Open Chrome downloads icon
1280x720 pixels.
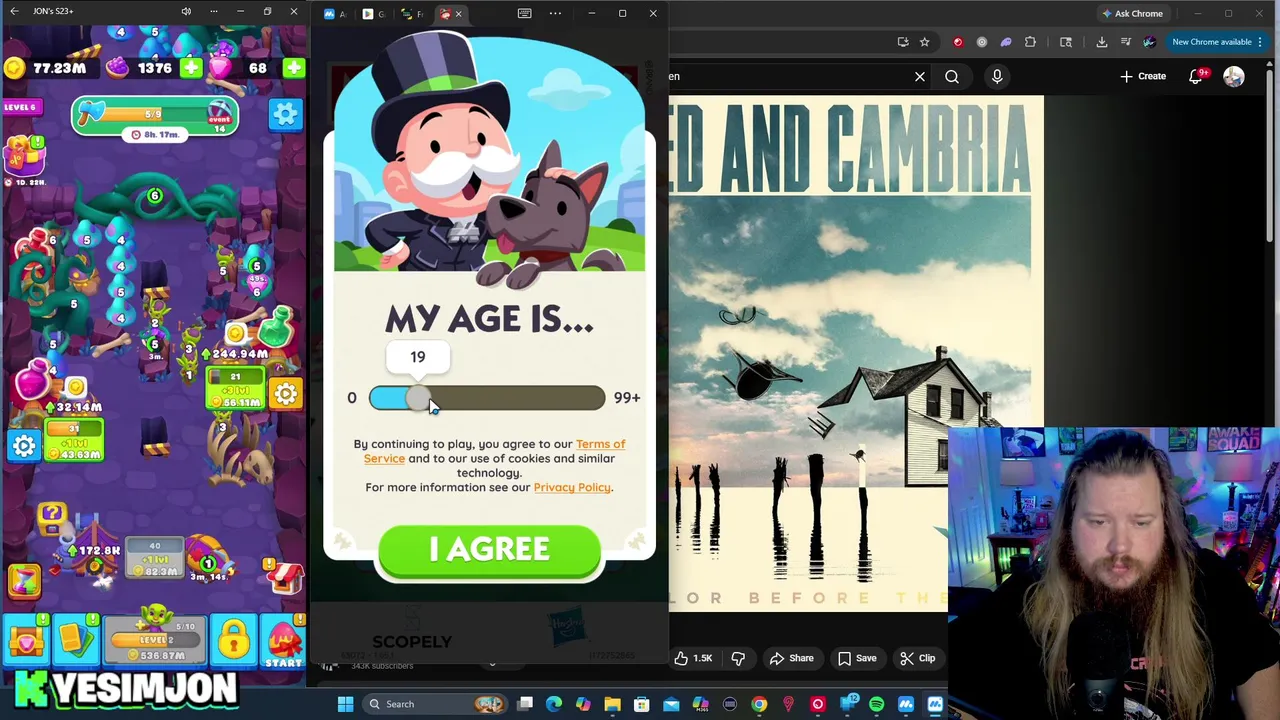[1101, 42]
